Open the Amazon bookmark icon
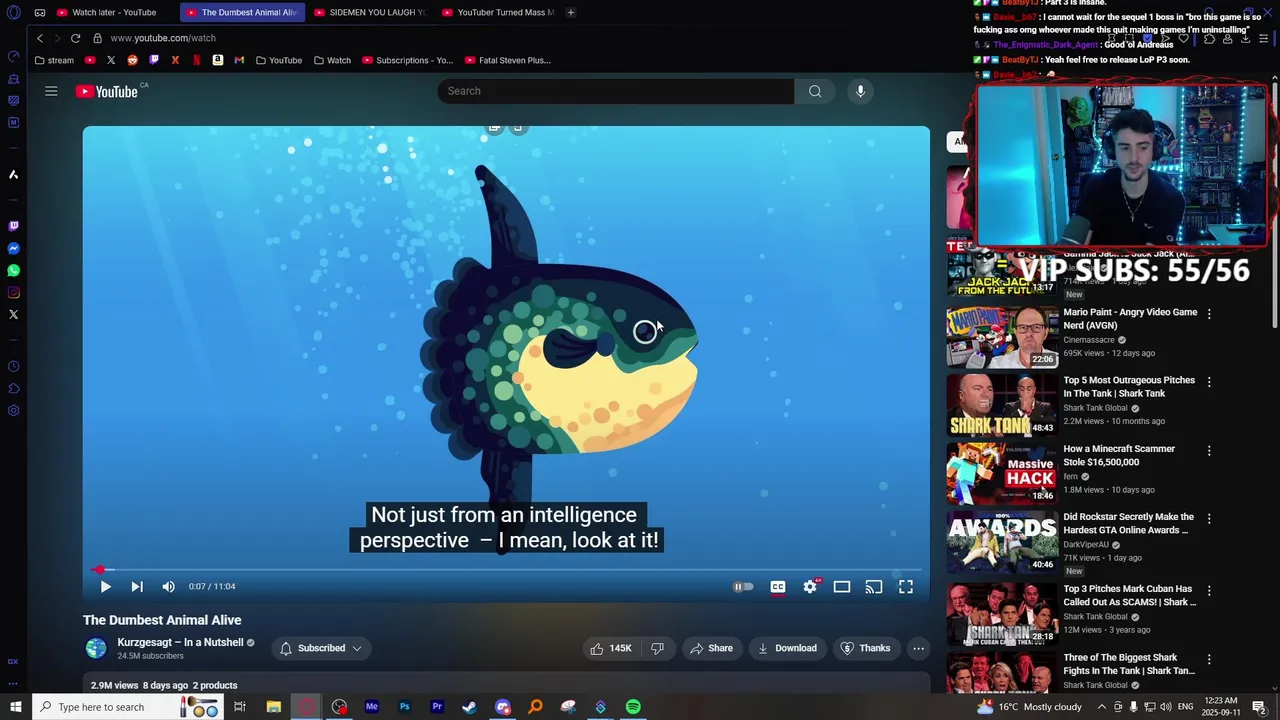This screenshot has height=720, width=1280. (x=217, y=60)
